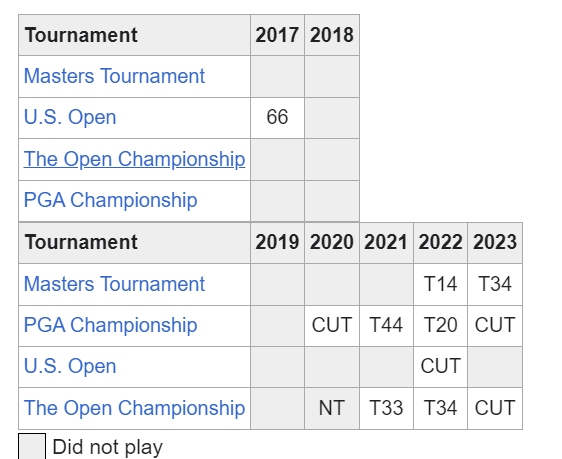Click the T44 PGA Championship 2021 cell
The image size is (562, 459).
[x=386, y=326]
